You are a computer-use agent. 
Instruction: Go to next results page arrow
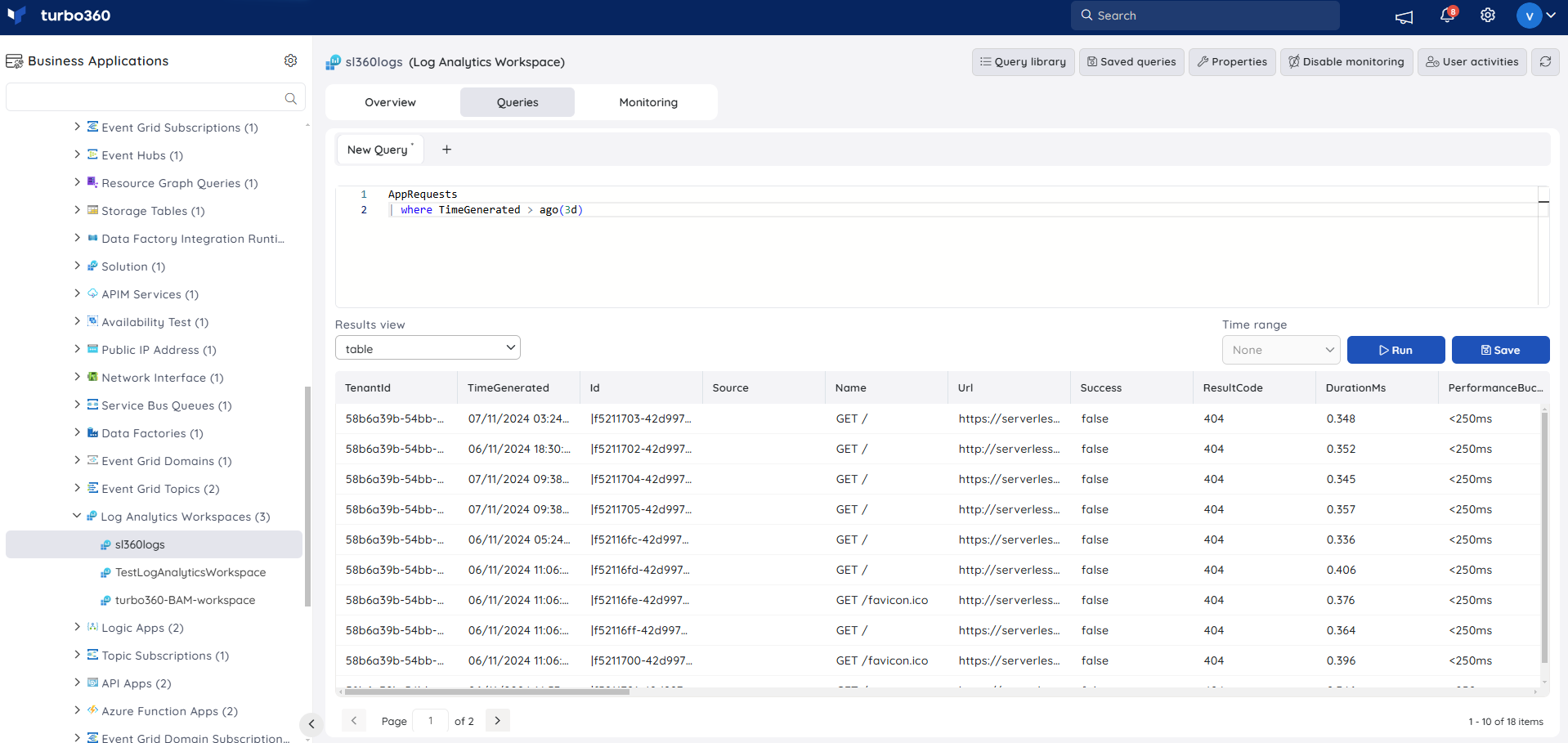pyautogui.click(x=497, y=720)
